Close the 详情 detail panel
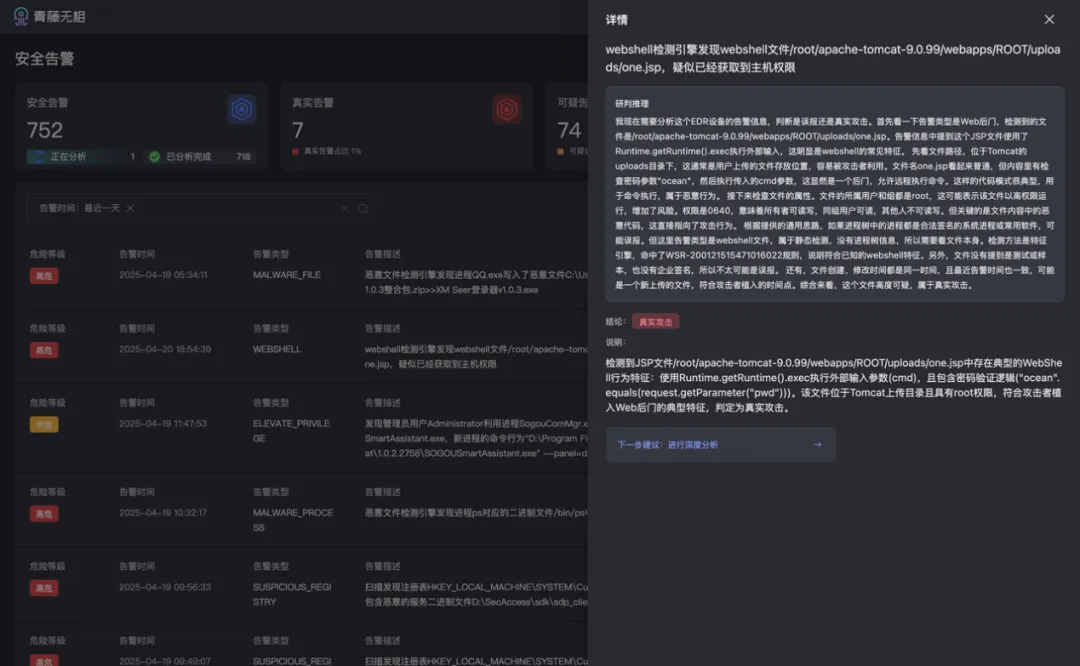This screenshot has height=666, width=1080. (x=1048, y=19)
